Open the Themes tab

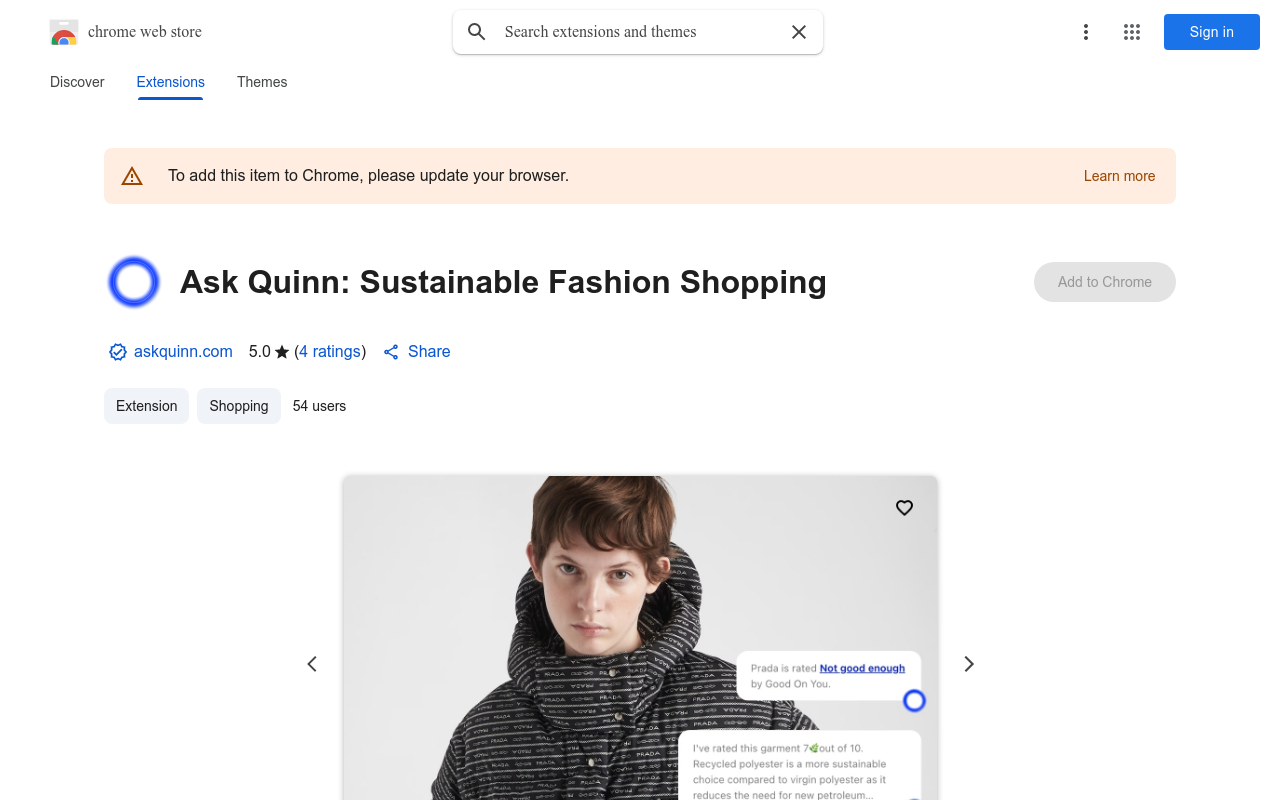(x=262, y=82)
